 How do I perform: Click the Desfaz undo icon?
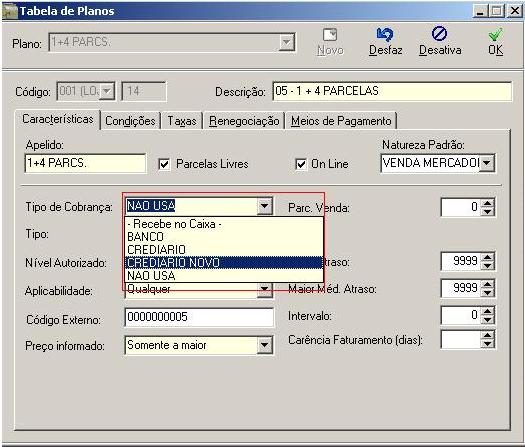(385, 34)
